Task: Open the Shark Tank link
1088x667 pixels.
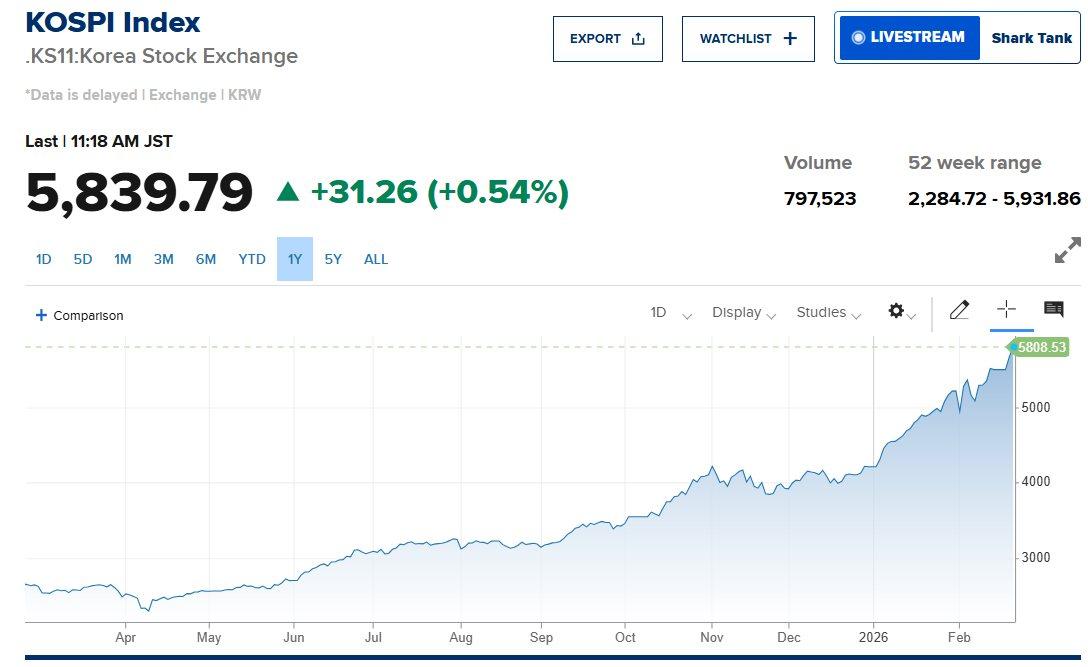Action: tap(1031, 38)
